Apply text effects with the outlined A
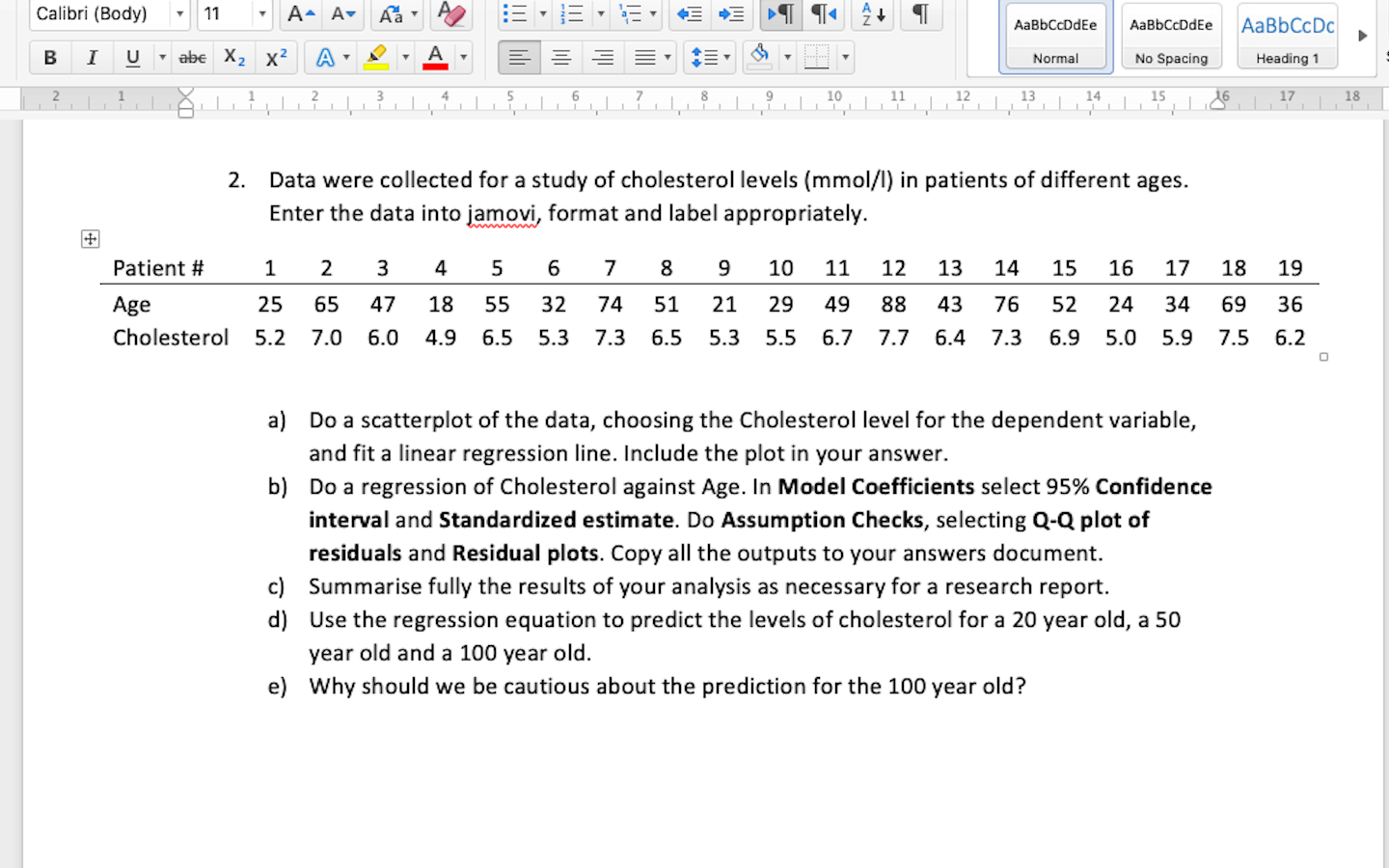1389x868 pixels. [325, 58]
